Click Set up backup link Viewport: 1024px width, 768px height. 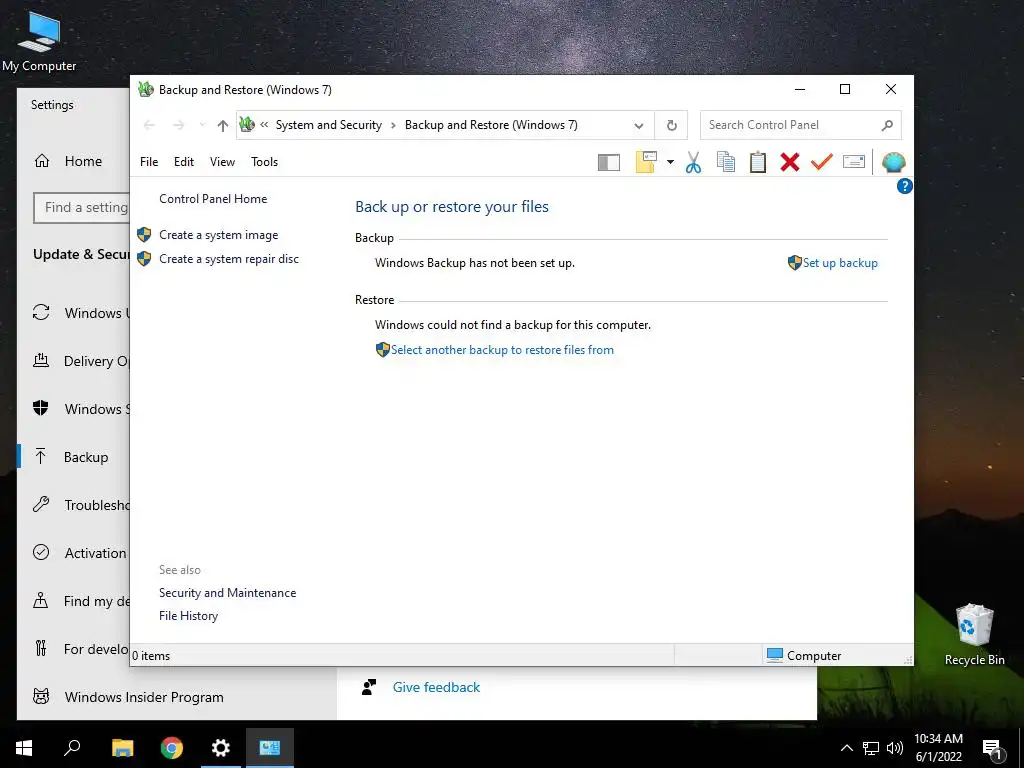click(x=840, y=263)
